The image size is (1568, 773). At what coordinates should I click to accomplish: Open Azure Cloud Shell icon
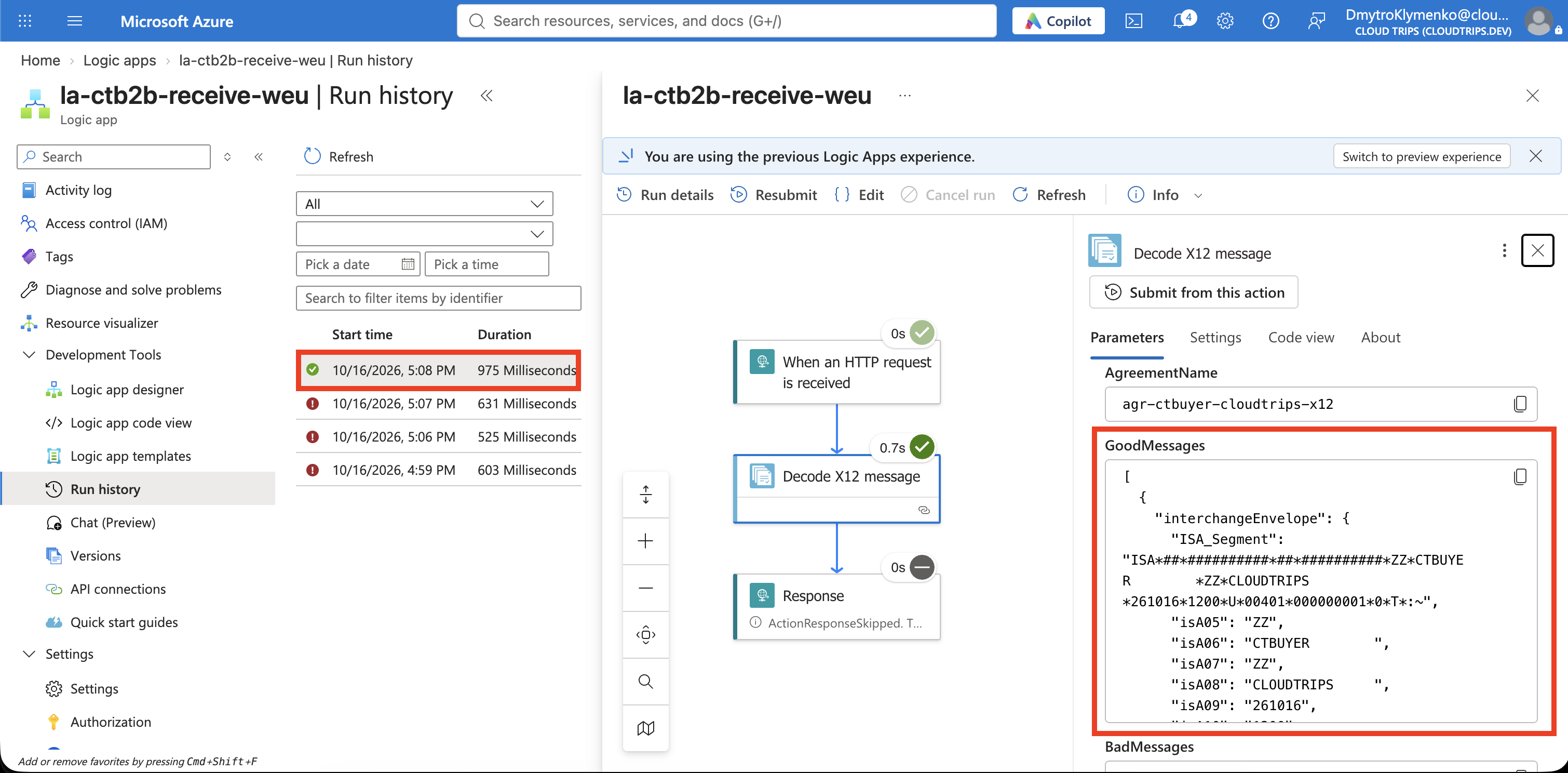point(1133,21)
